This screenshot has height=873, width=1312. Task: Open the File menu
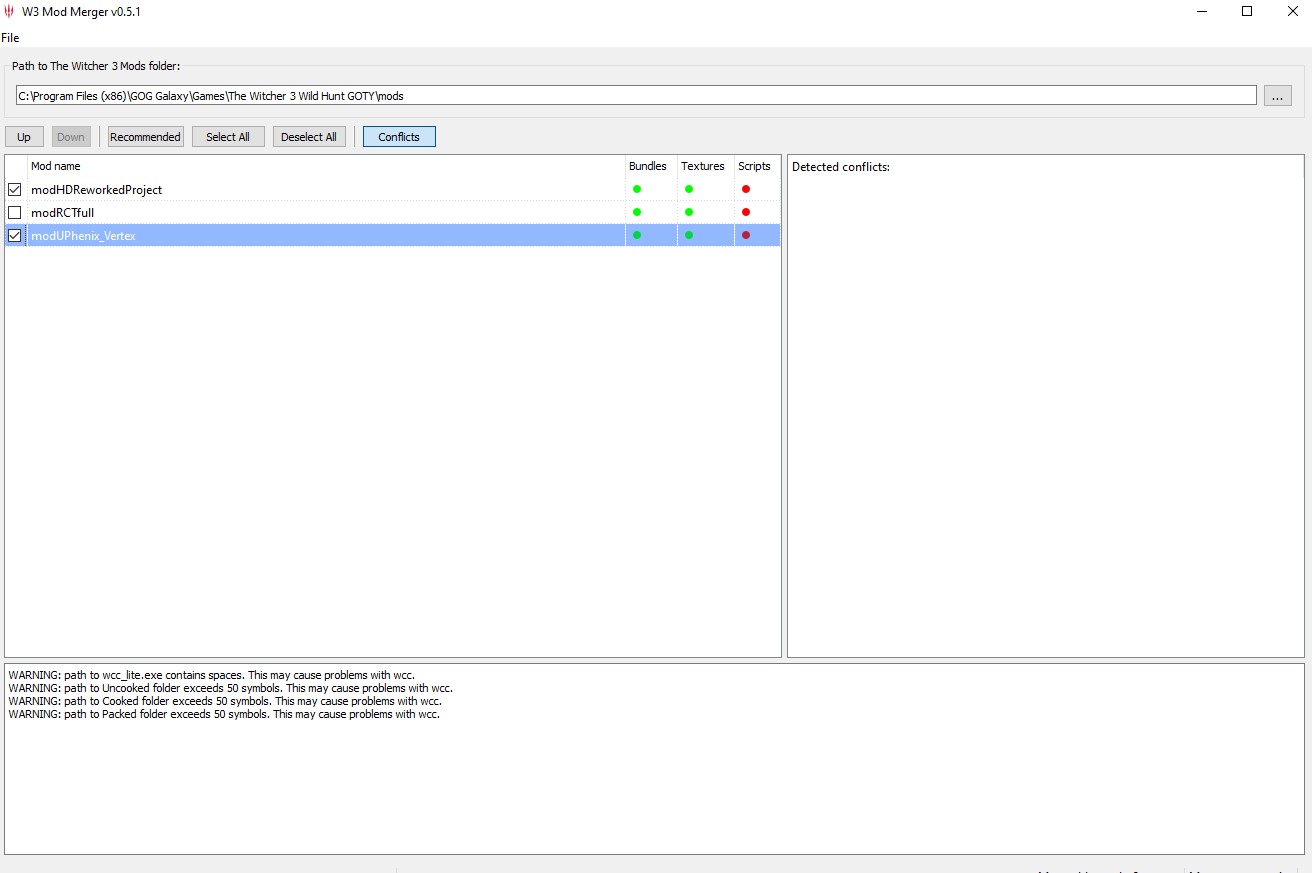(x=10, y=38)
